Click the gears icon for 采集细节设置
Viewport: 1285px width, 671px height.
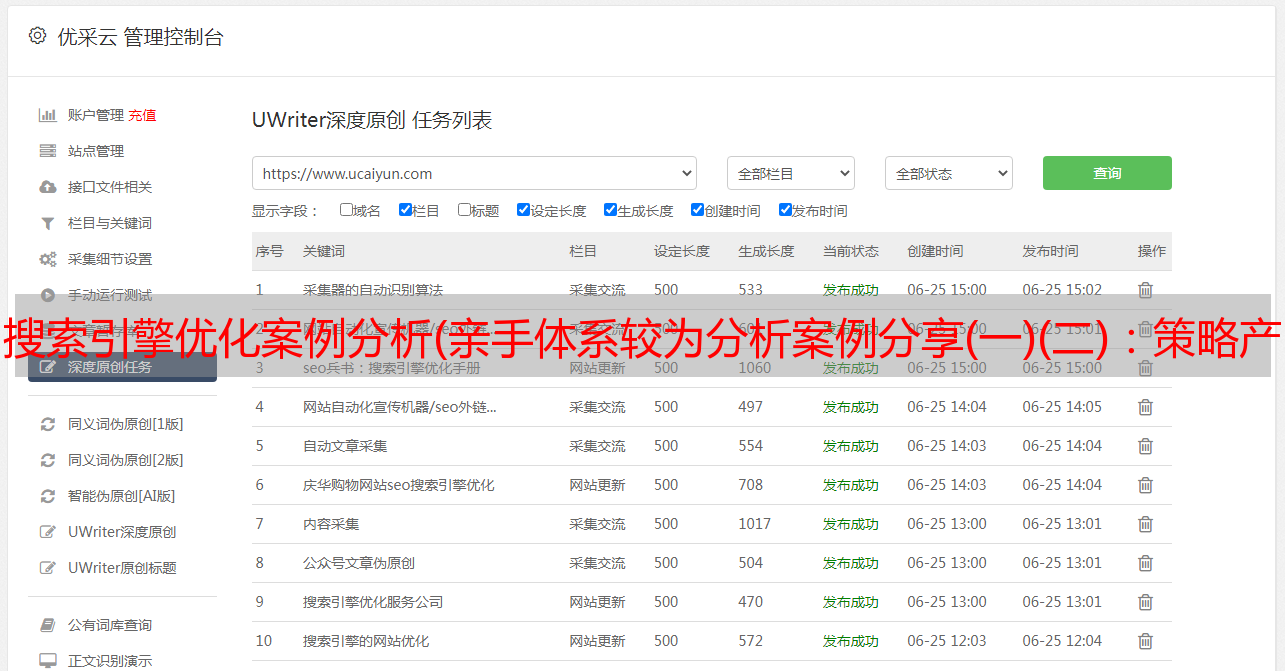[47, 259]
